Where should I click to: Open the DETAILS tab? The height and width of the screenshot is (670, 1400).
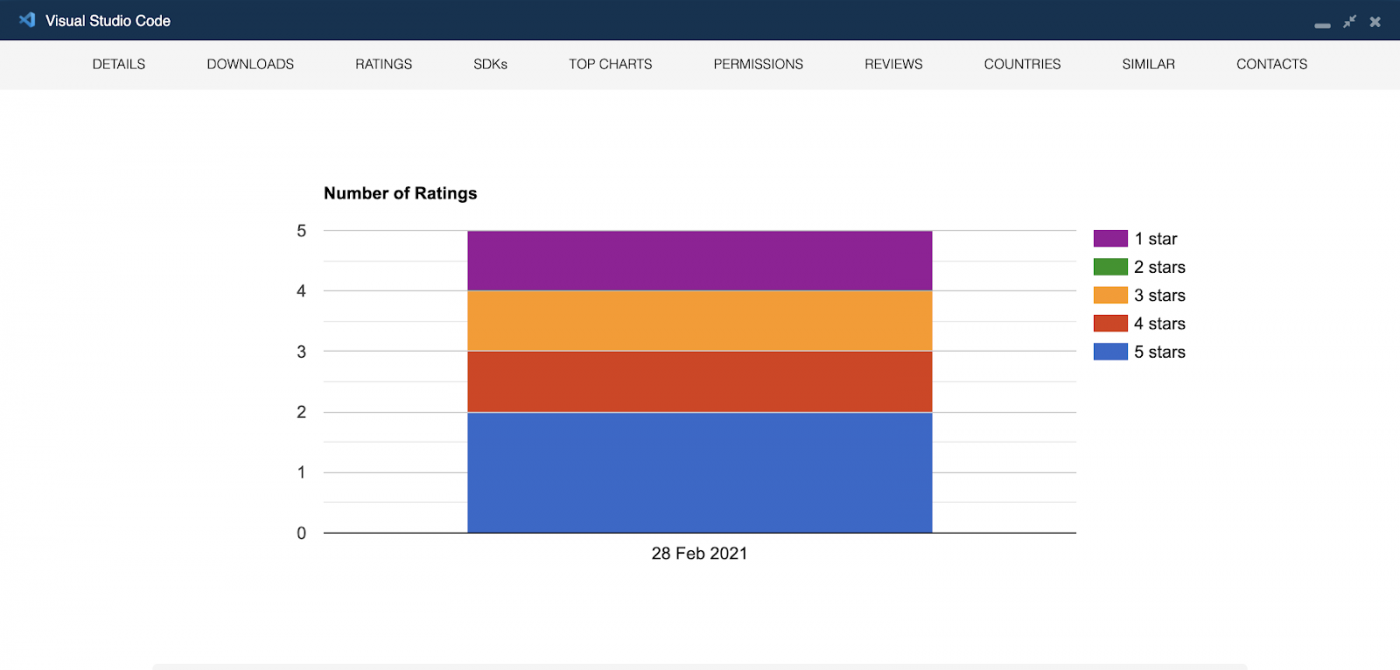click(x=119, y=64)
